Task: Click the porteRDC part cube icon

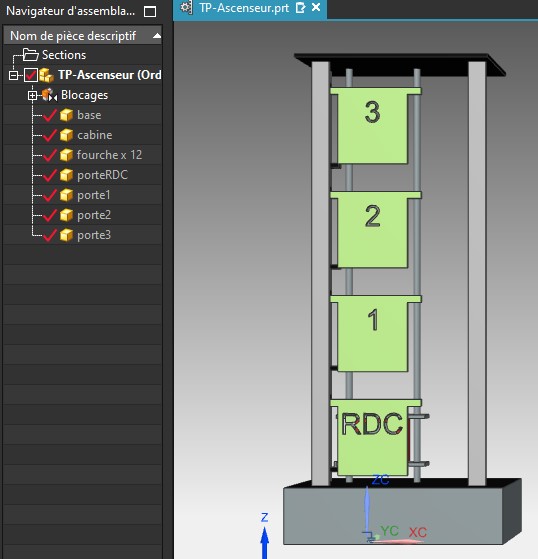Action: pos(66,175)
